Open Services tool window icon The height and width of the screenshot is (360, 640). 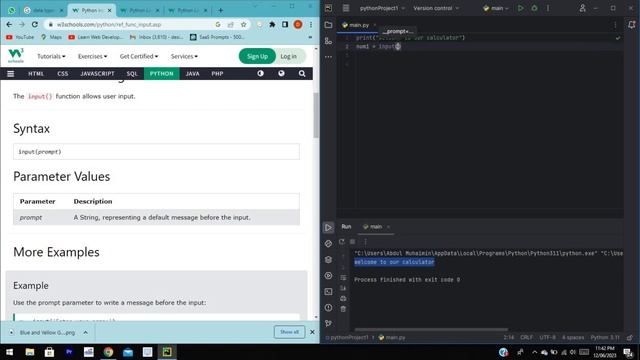[328, 276]
